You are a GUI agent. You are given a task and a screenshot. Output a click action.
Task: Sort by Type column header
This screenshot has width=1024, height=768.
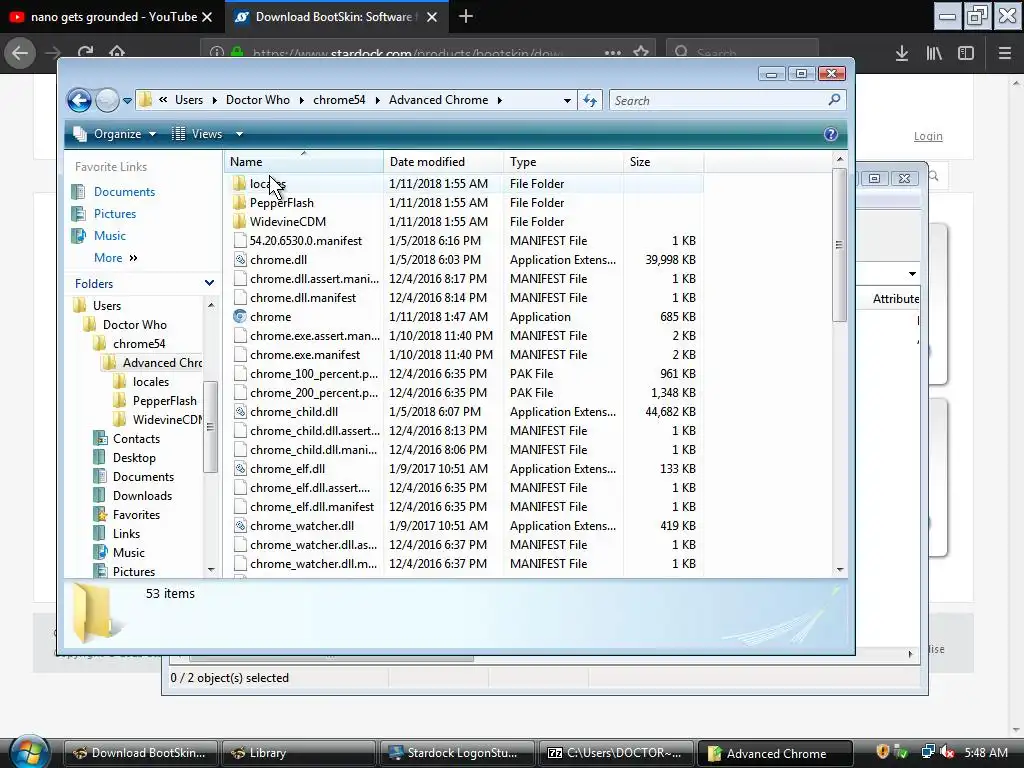(x=563, y=161)
